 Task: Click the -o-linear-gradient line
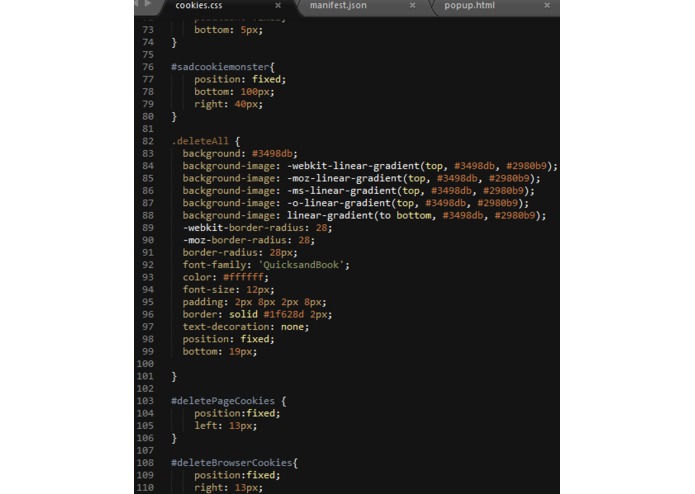[x=356, y=203]
